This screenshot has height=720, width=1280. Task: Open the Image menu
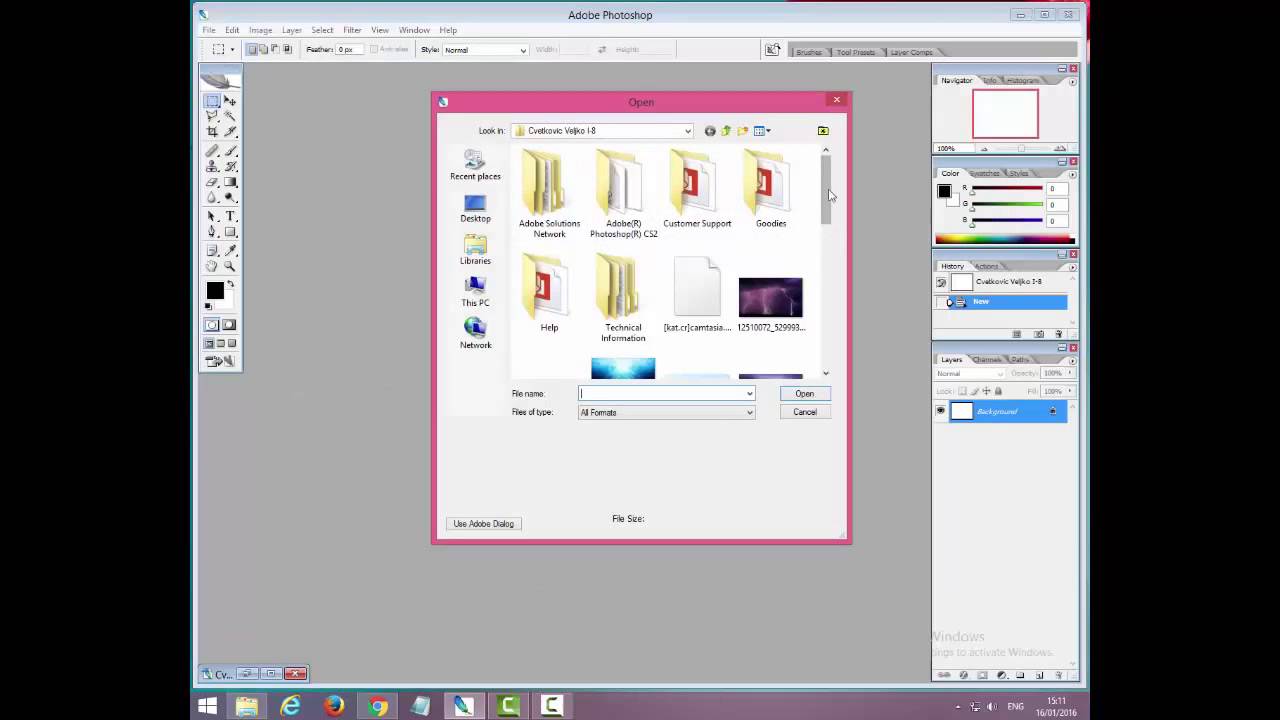(260, 30)
